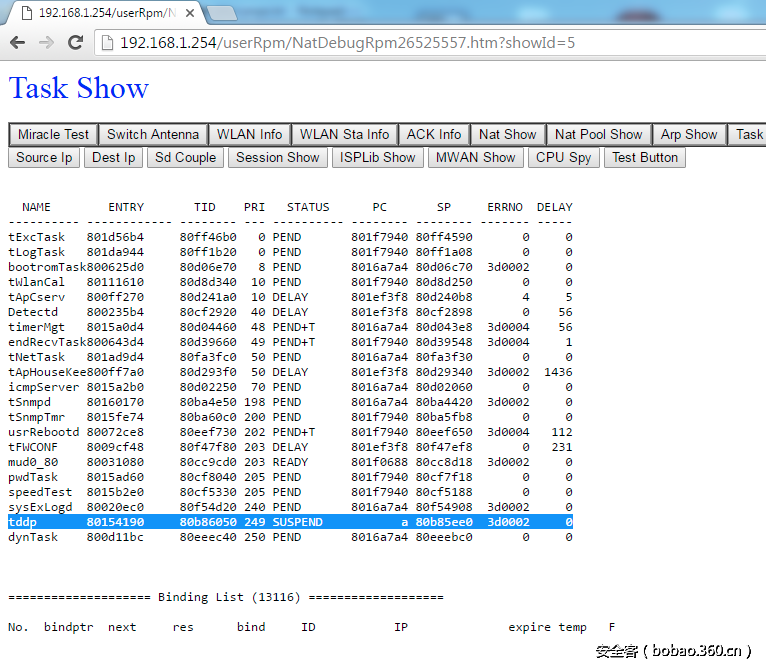This screenshot has width=766, height=669.
Task: Open the MWAN Show view
Action: click(476, 157)
